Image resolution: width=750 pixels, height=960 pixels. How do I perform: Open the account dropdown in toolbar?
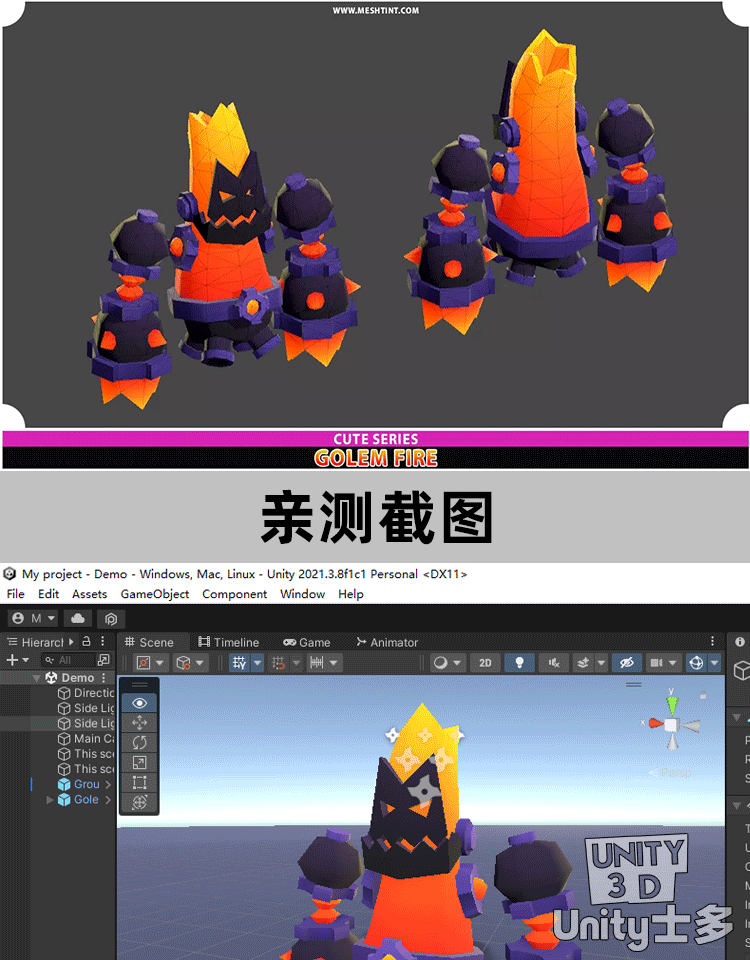coord(33,619)
